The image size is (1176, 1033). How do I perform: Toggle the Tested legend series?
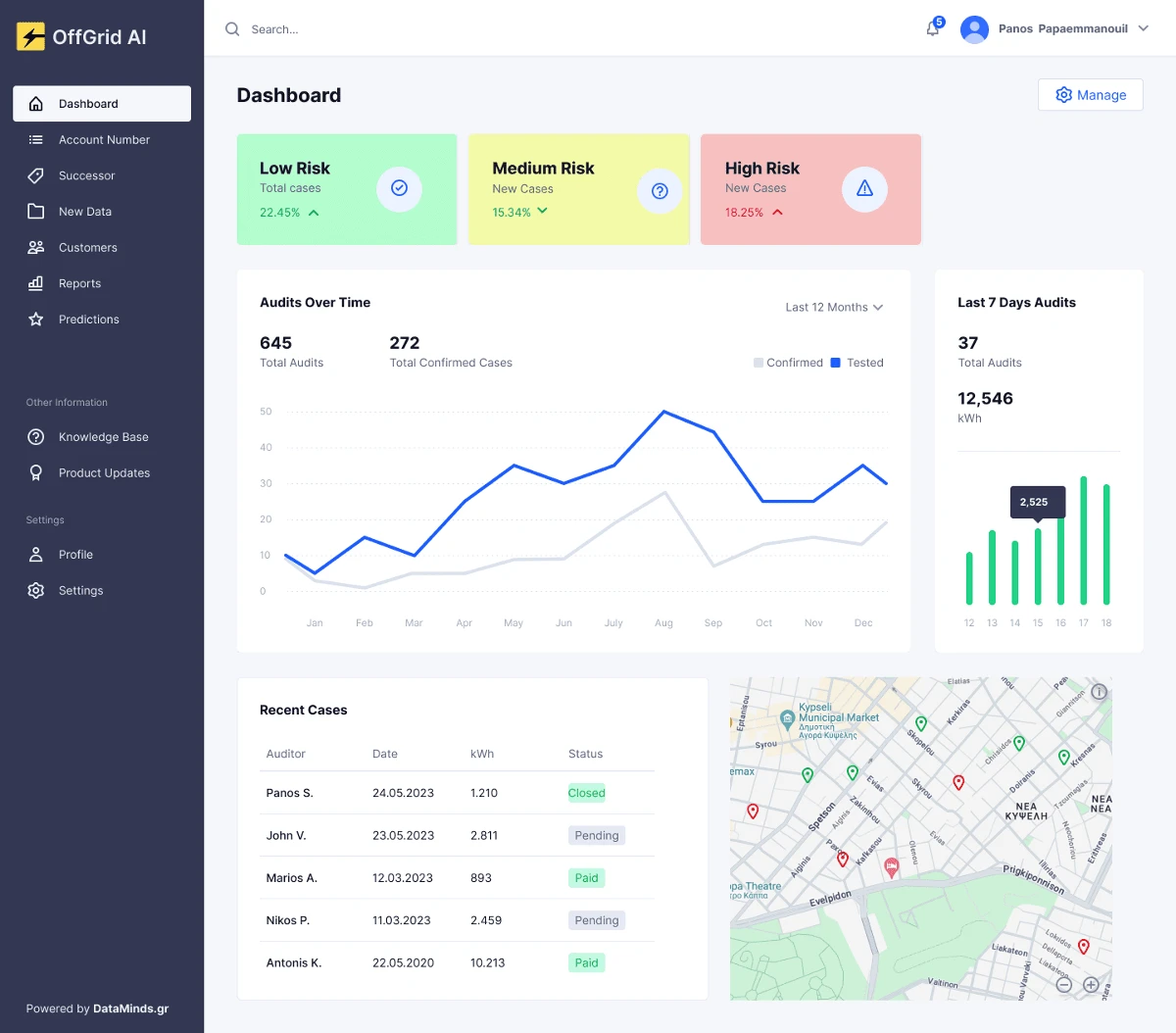tap(857, 363)
